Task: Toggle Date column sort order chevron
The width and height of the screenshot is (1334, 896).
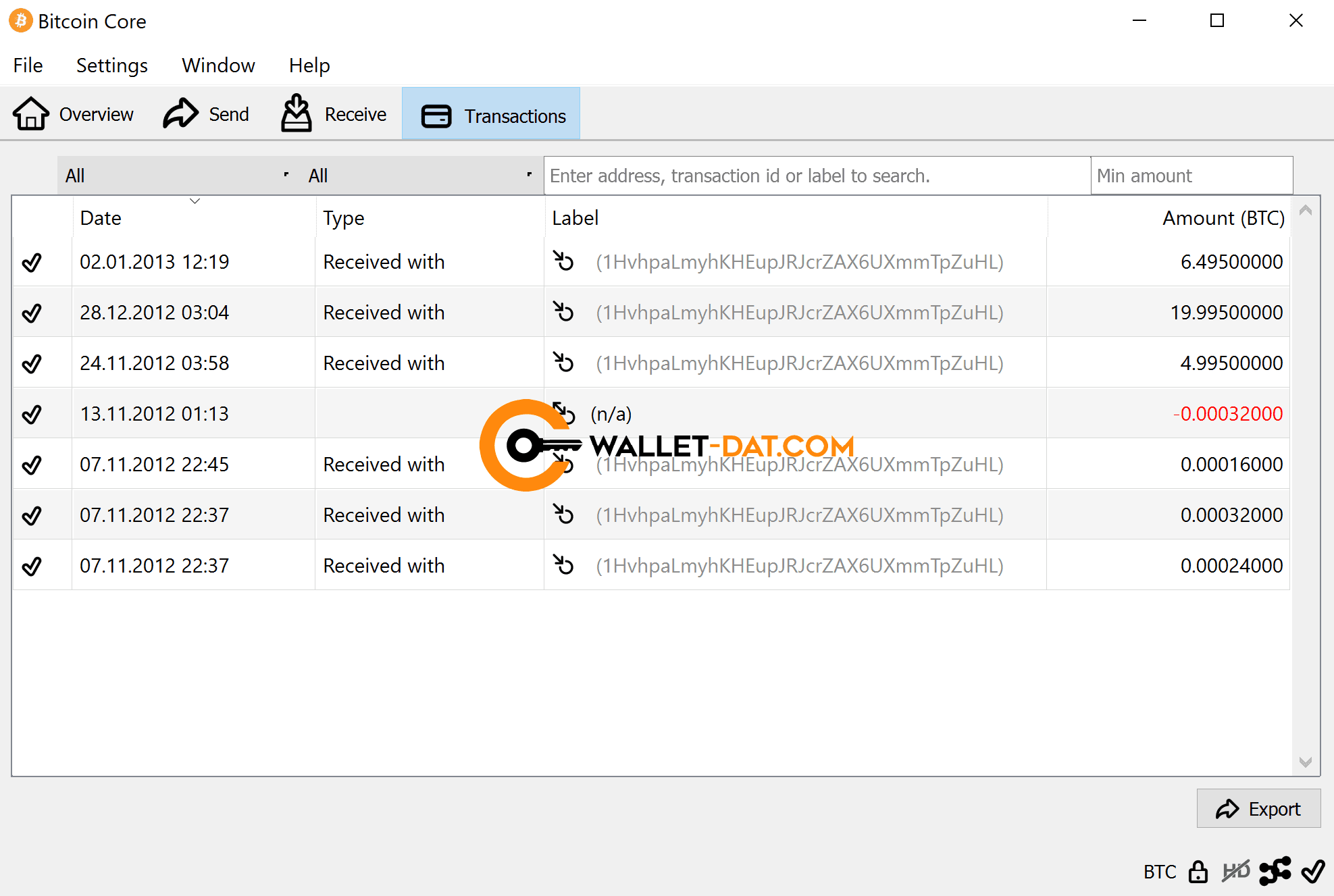Action: (x=195, y=201)
